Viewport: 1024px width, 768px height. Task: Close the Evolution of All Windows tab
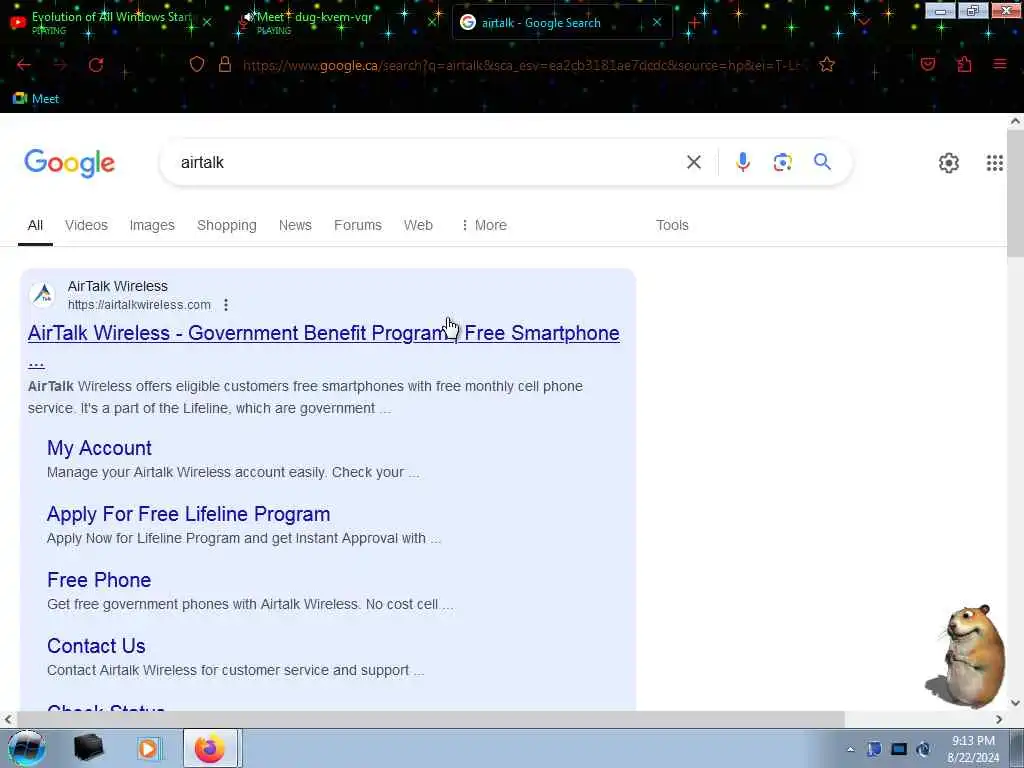tap(206, 22)
